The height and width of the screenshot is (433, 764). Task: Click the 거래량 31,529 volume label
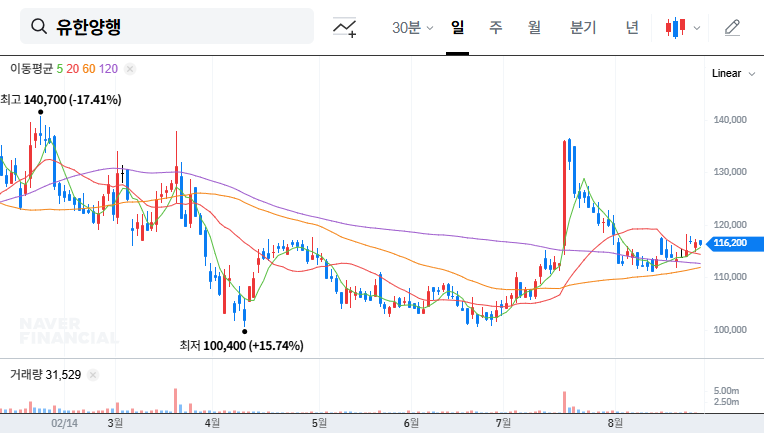(x=45, y=375)
